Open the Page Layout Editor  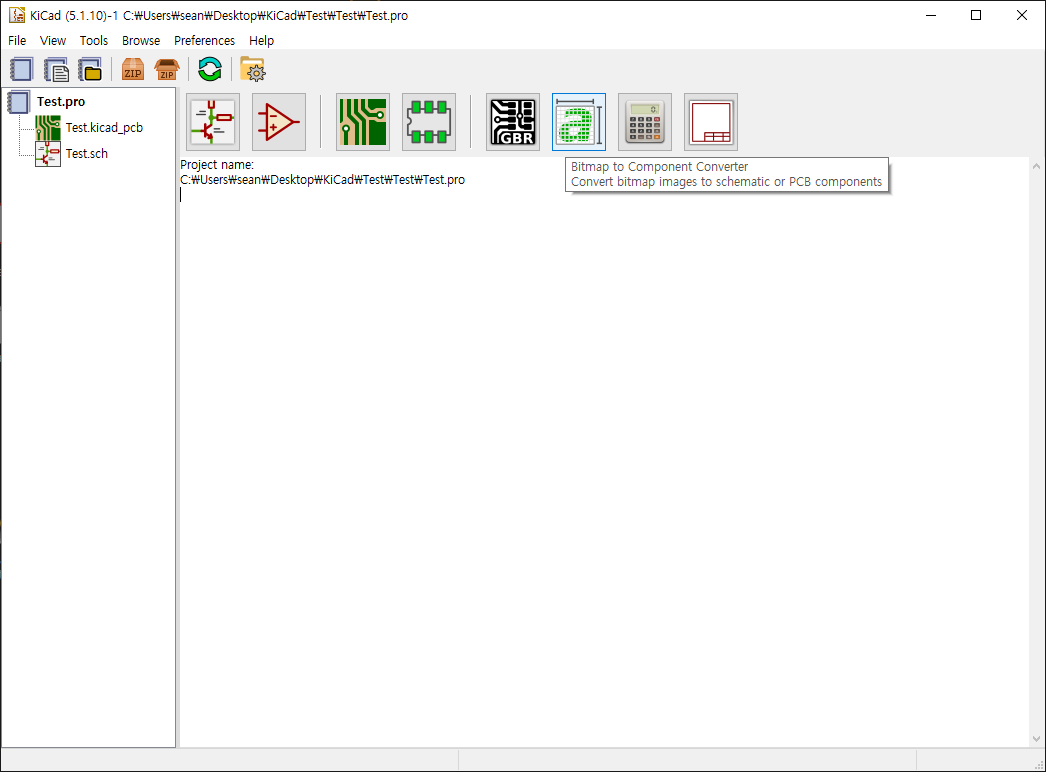coord(711,122)
